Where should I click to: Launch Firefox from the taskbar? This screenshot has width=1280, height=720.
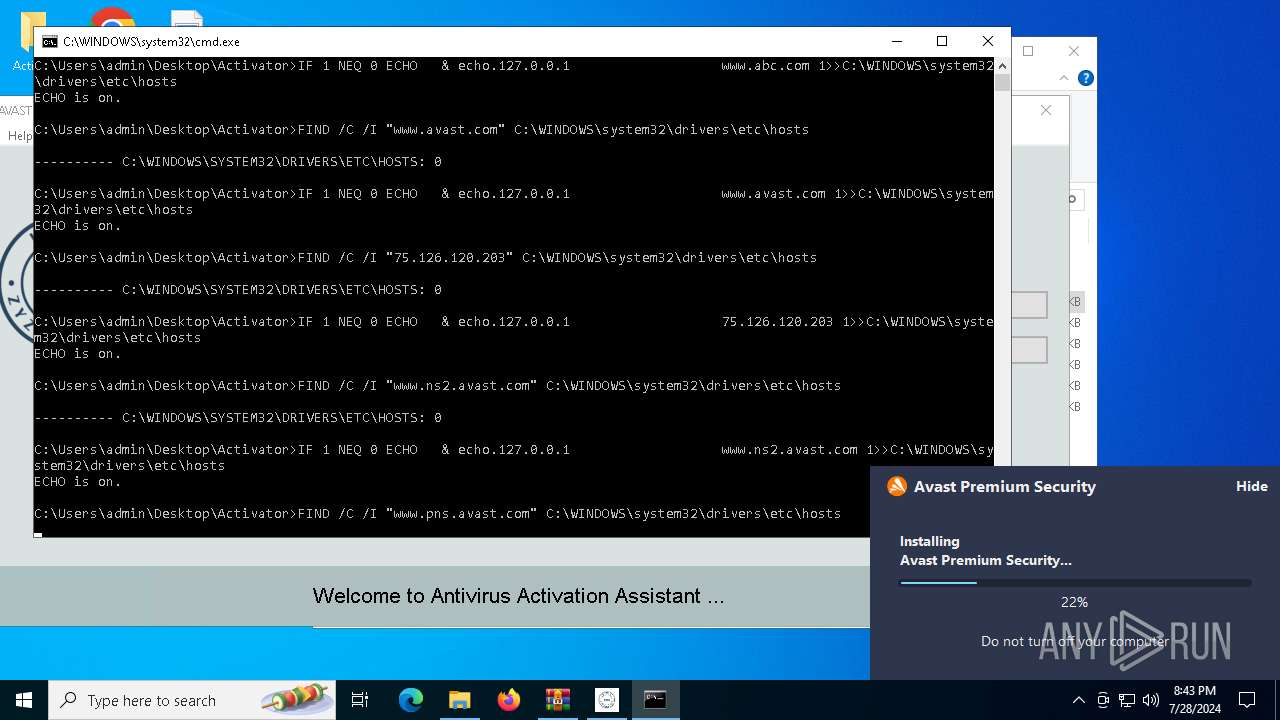click(509, 700)
